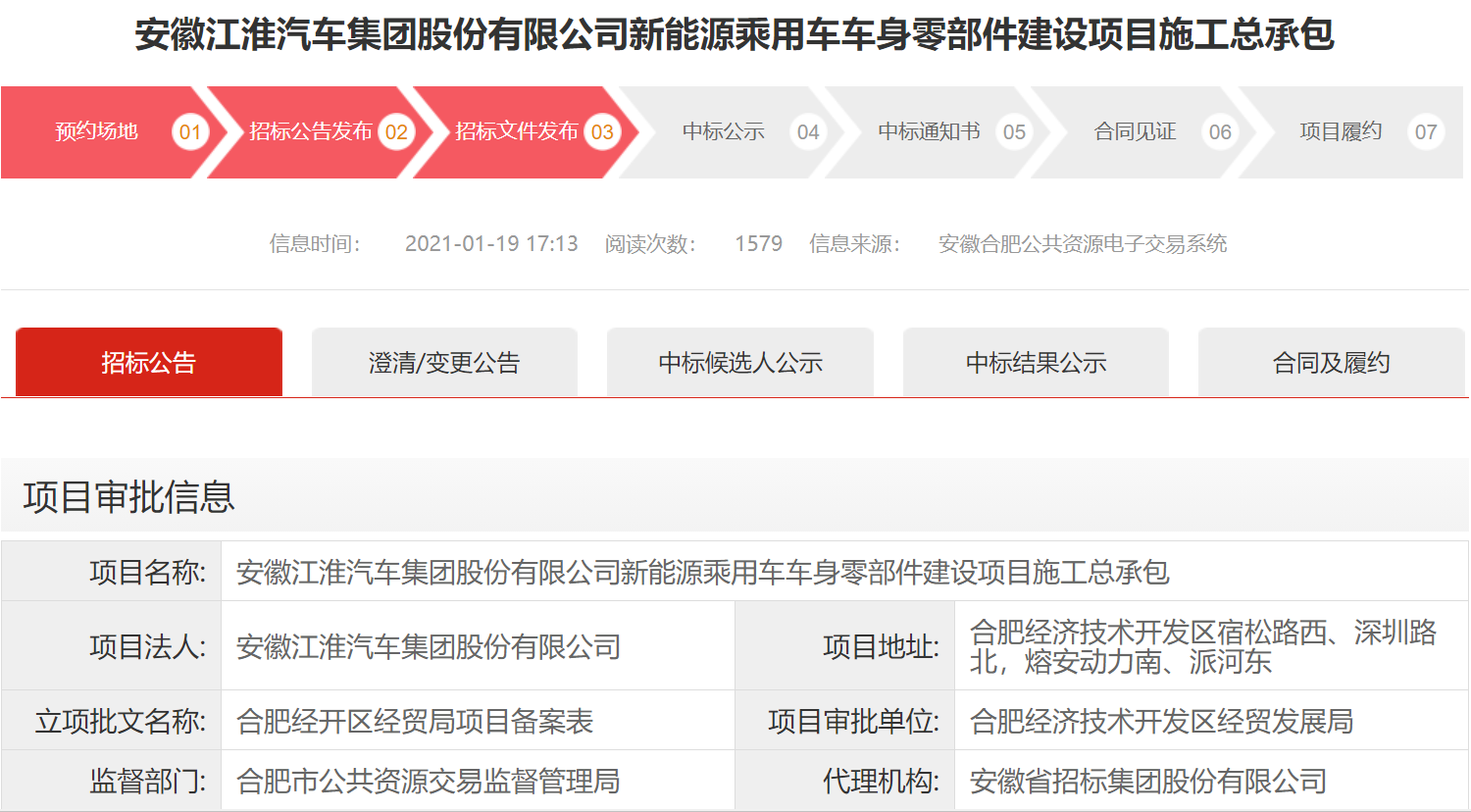The width and height of the screenshot is (1471, 812).
Task: Click the 项目地址 value 合肥经济技术开发区宿松路西
Action: [x=1211, y=646]
